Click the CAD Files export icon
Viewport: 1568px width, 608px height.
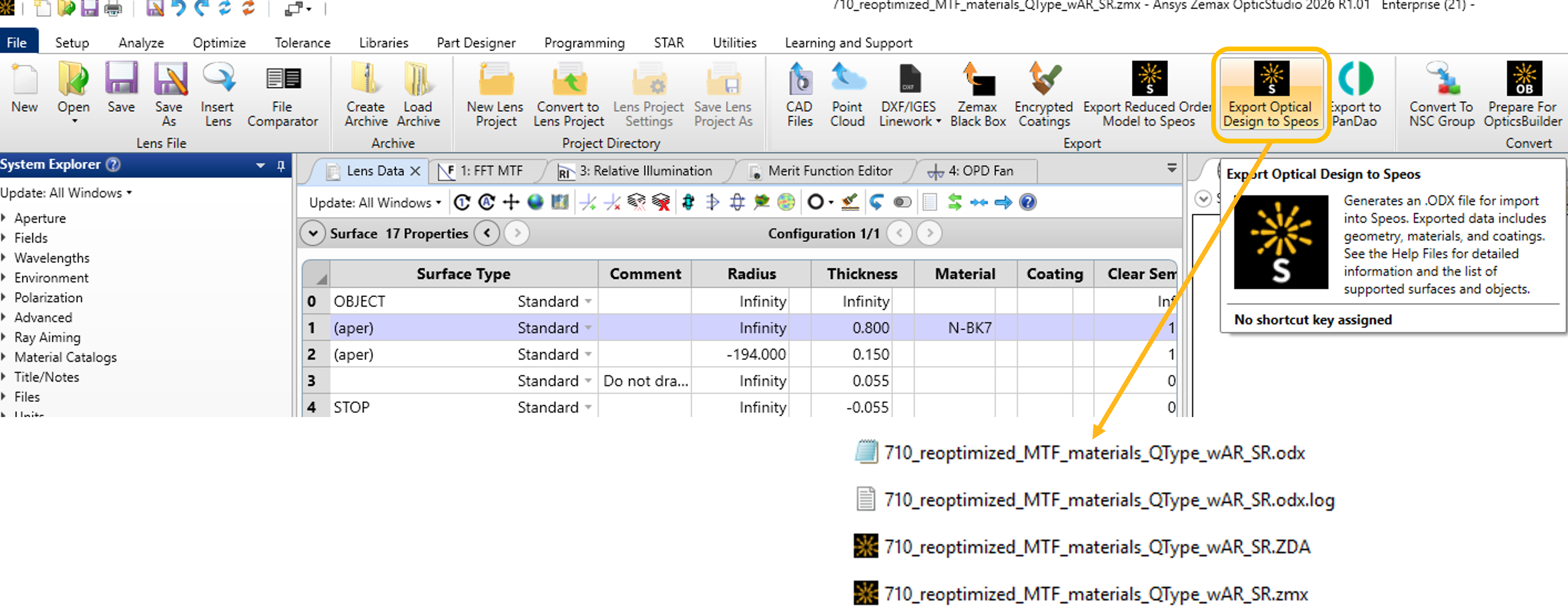799,94
